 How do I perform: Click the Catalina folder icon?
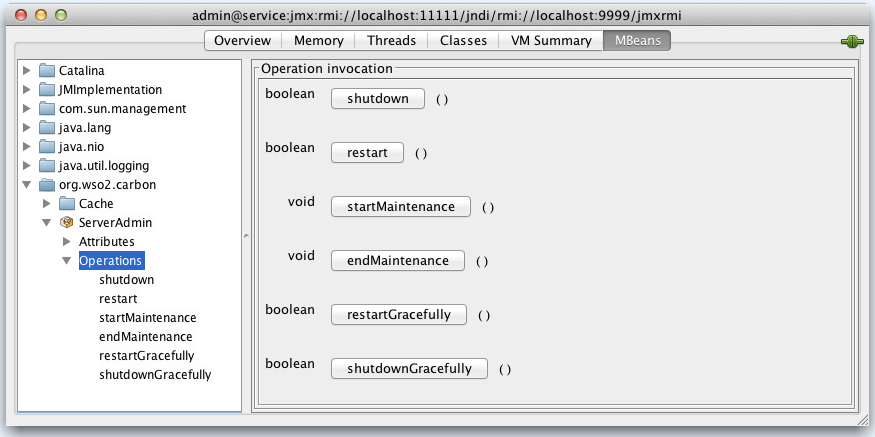[47, 71]
